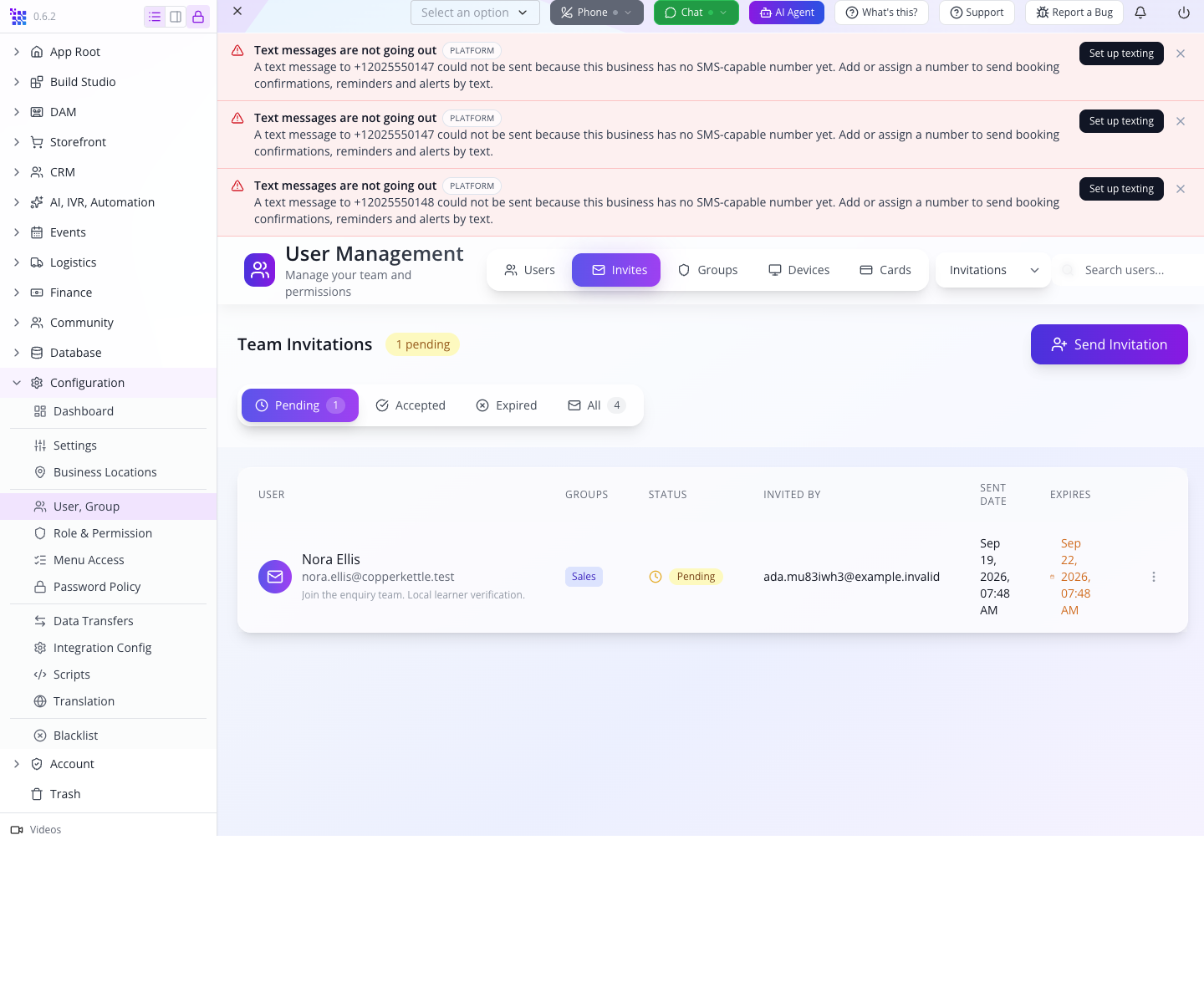The image size is (1204, 1003).
Task: Focus the Search users input field
Action: pyautogui.click(x=1129, y=270)
